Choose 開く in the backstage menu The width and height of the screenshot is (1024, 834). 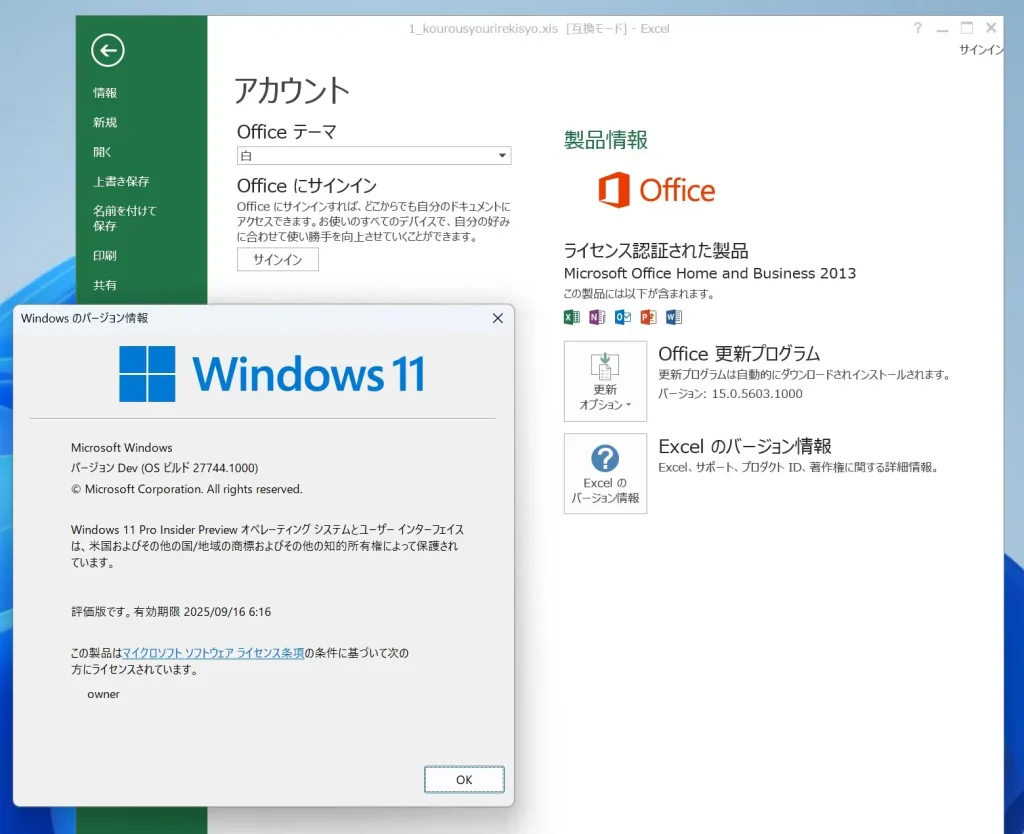point(102,152)
